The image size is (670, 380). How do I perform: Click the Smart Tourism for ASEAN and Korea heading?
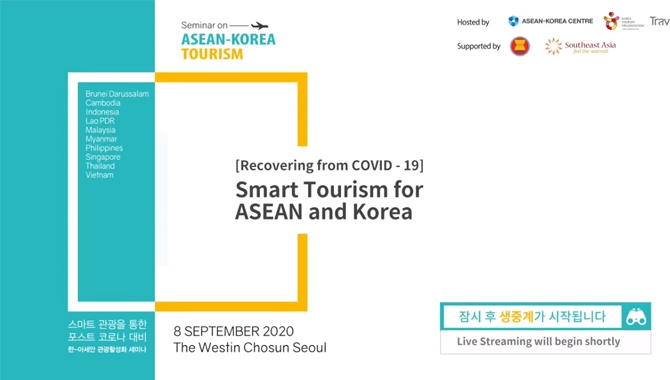pyautogui.click(x=329, y=200)
